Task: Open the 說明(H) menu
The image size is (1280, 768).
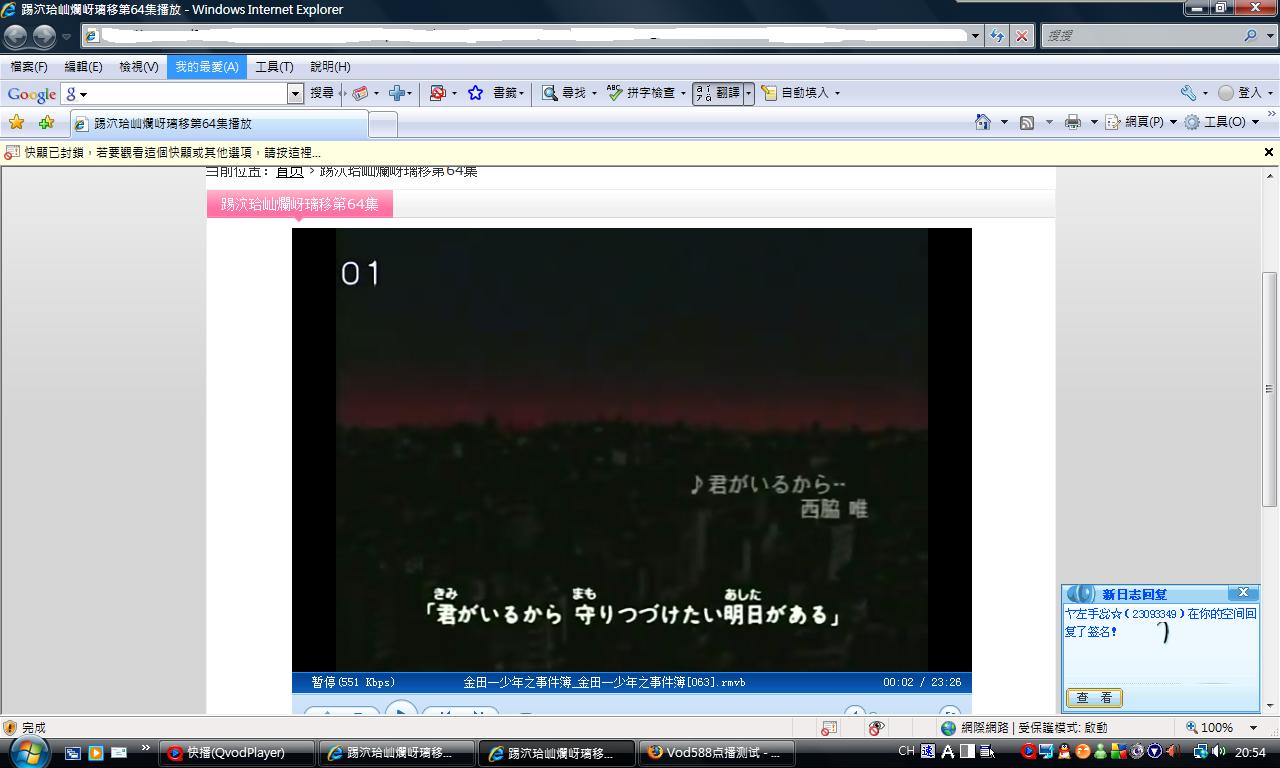Action: click(330, 67)
